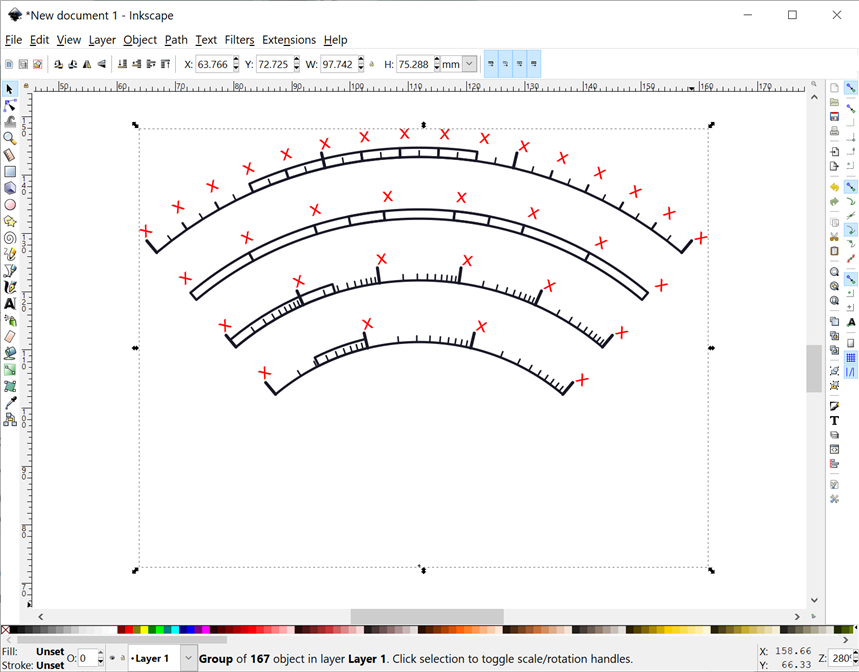Open the mm units dropdown
Screen dimensions: 859x672
469,64
